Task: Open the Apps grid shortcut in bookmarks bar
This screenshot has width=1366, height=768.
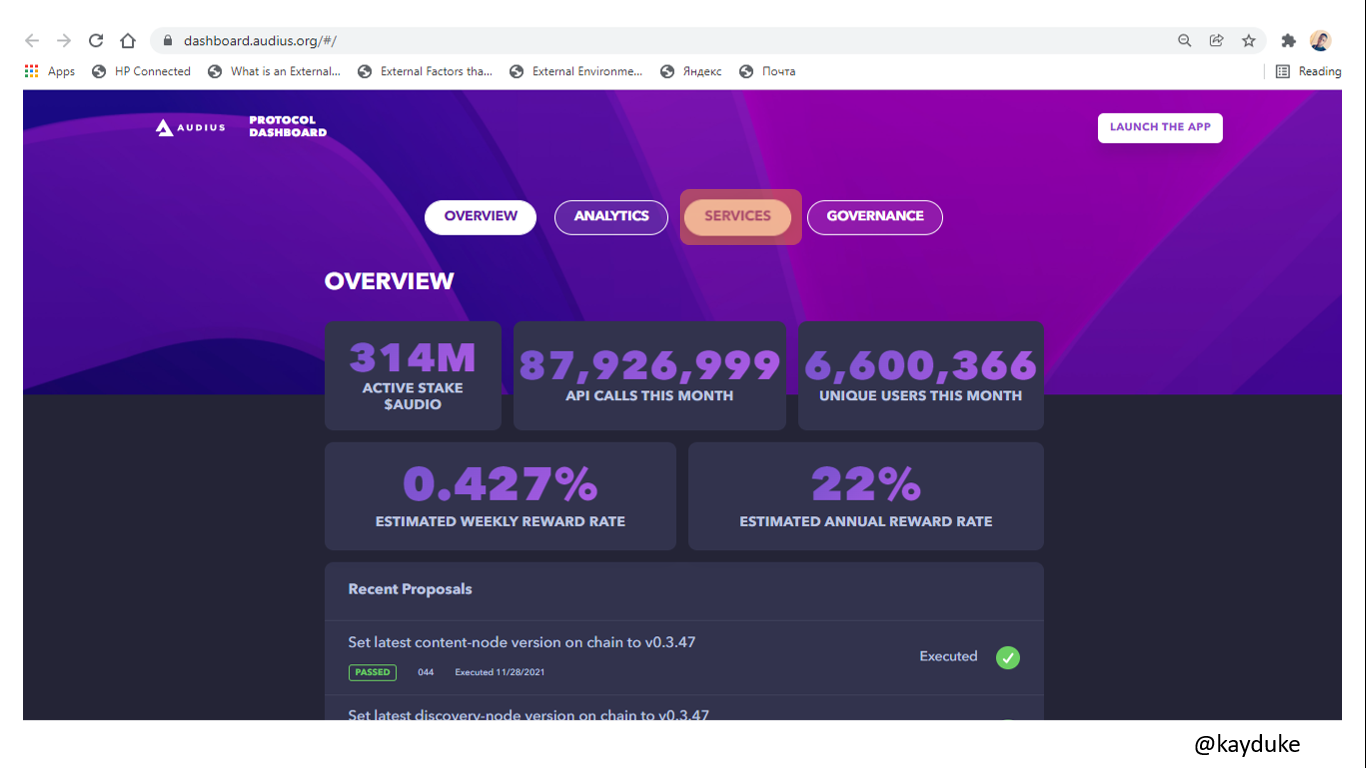Action: [x=50, y=71]
